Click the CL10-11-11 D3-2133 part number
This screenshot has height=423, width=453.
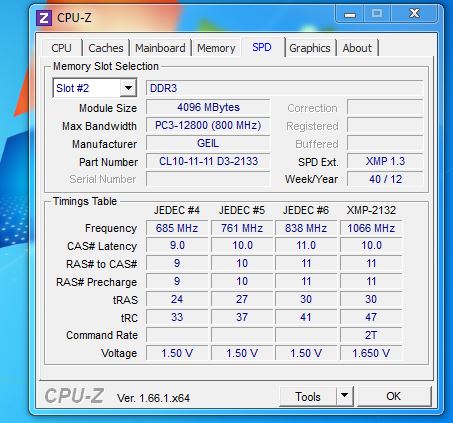pos(208,161)
